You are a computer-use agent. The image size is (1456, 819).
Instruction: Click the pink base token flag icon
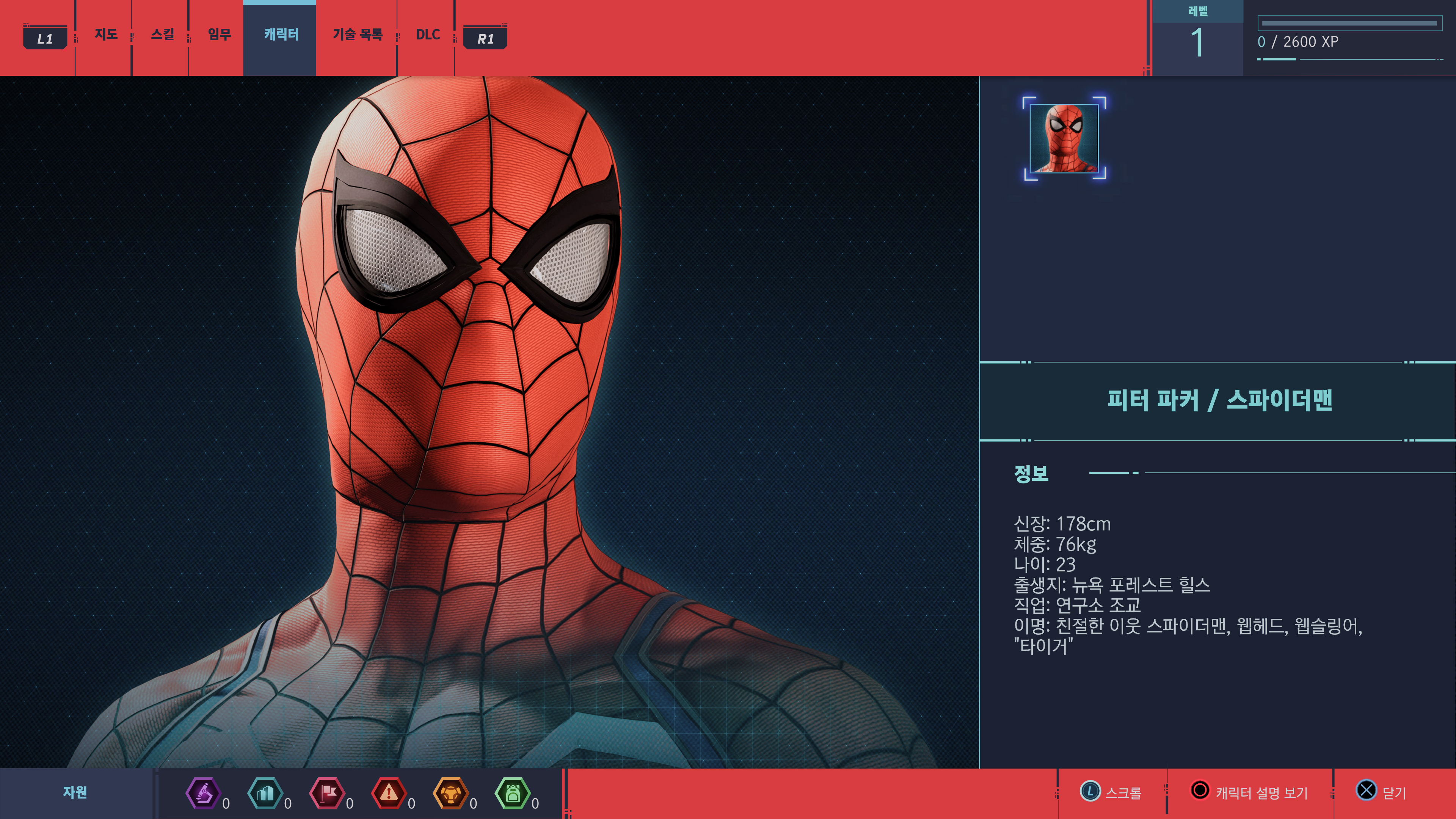[327, 794]
